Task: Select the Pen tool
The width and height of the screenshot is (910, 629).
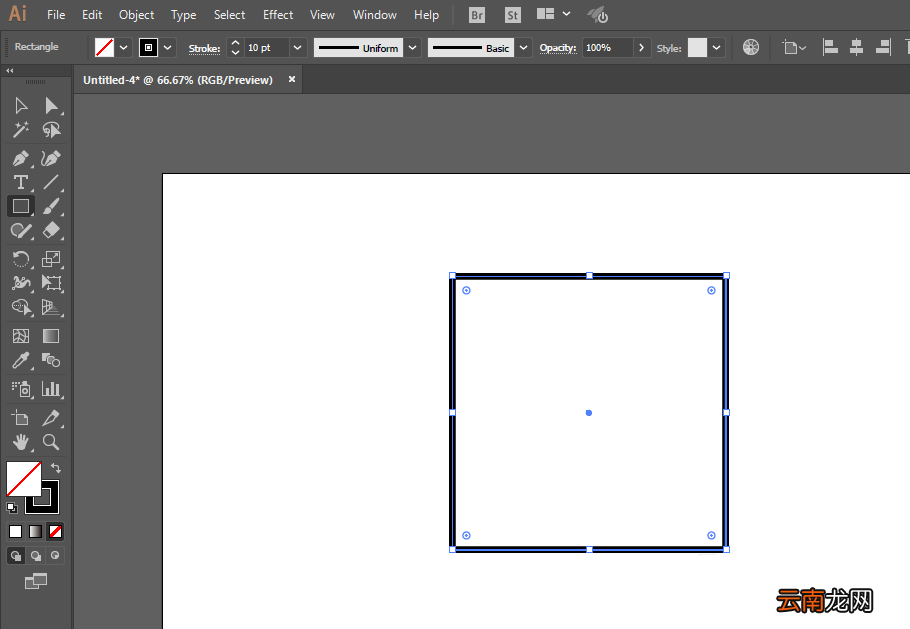Action: [x=21, y=158]
